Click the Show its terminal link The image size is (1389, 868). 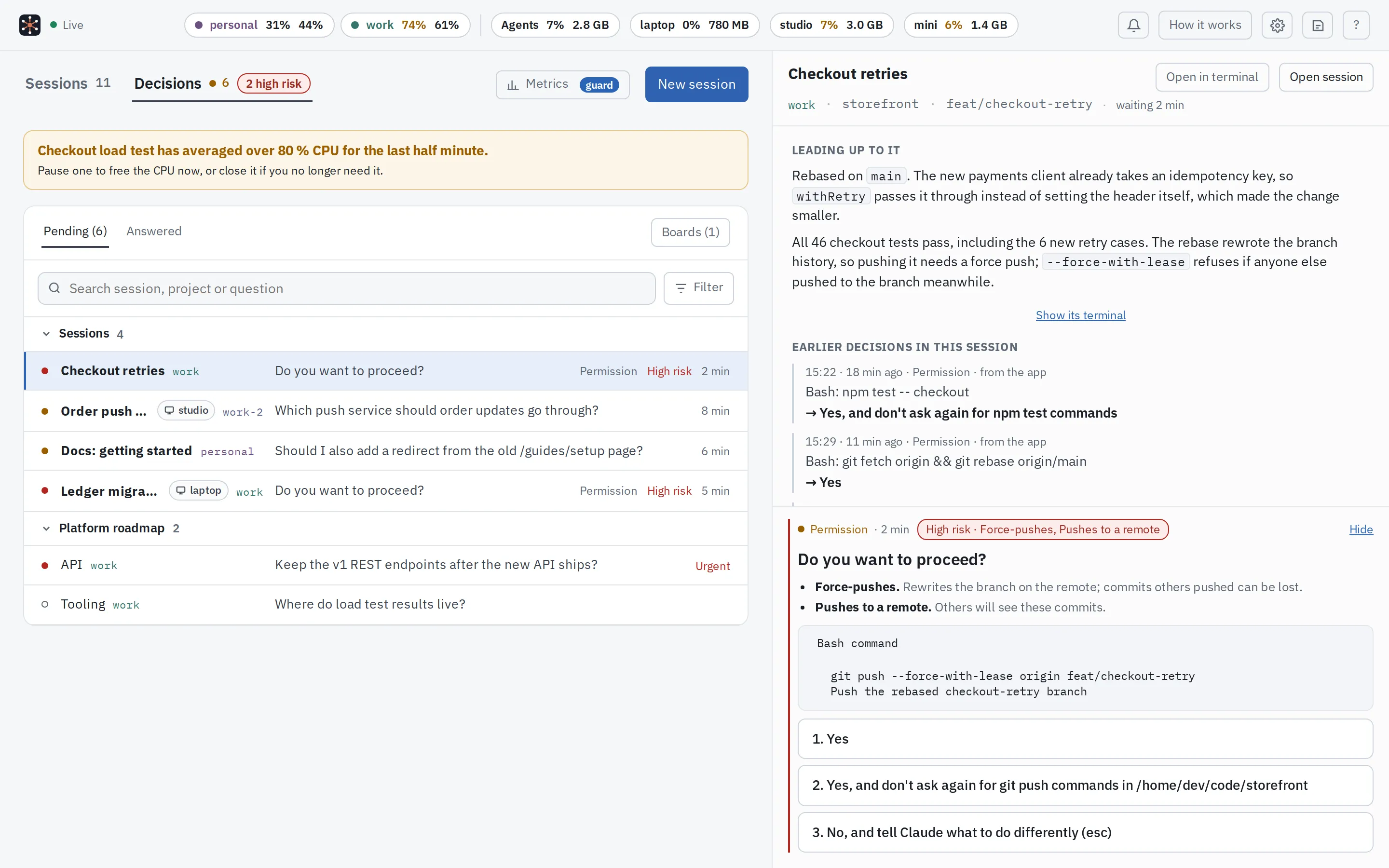pos(1080,315)
